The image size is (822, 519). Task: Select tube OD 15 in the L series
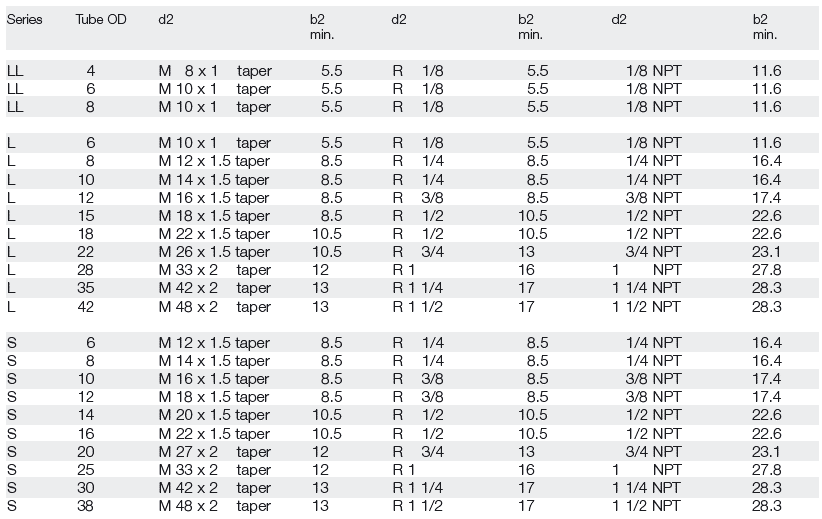pos(86,216)
